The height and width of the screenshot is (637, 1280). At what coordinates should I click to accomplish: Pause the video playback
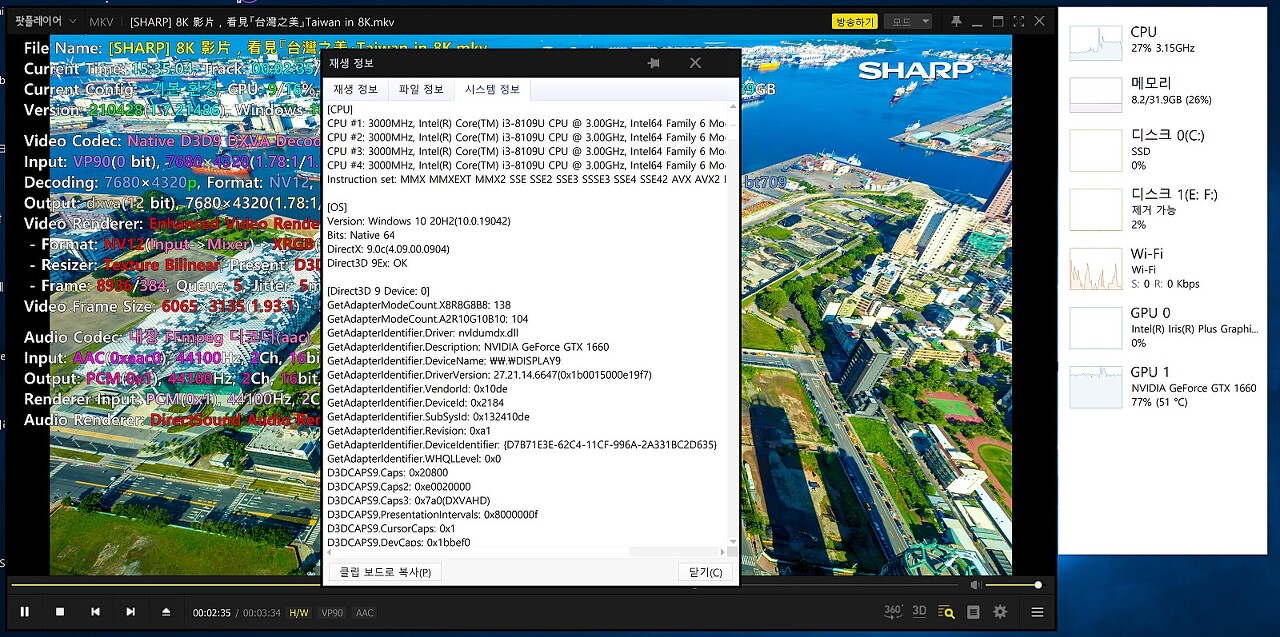[x=25, y=612]
